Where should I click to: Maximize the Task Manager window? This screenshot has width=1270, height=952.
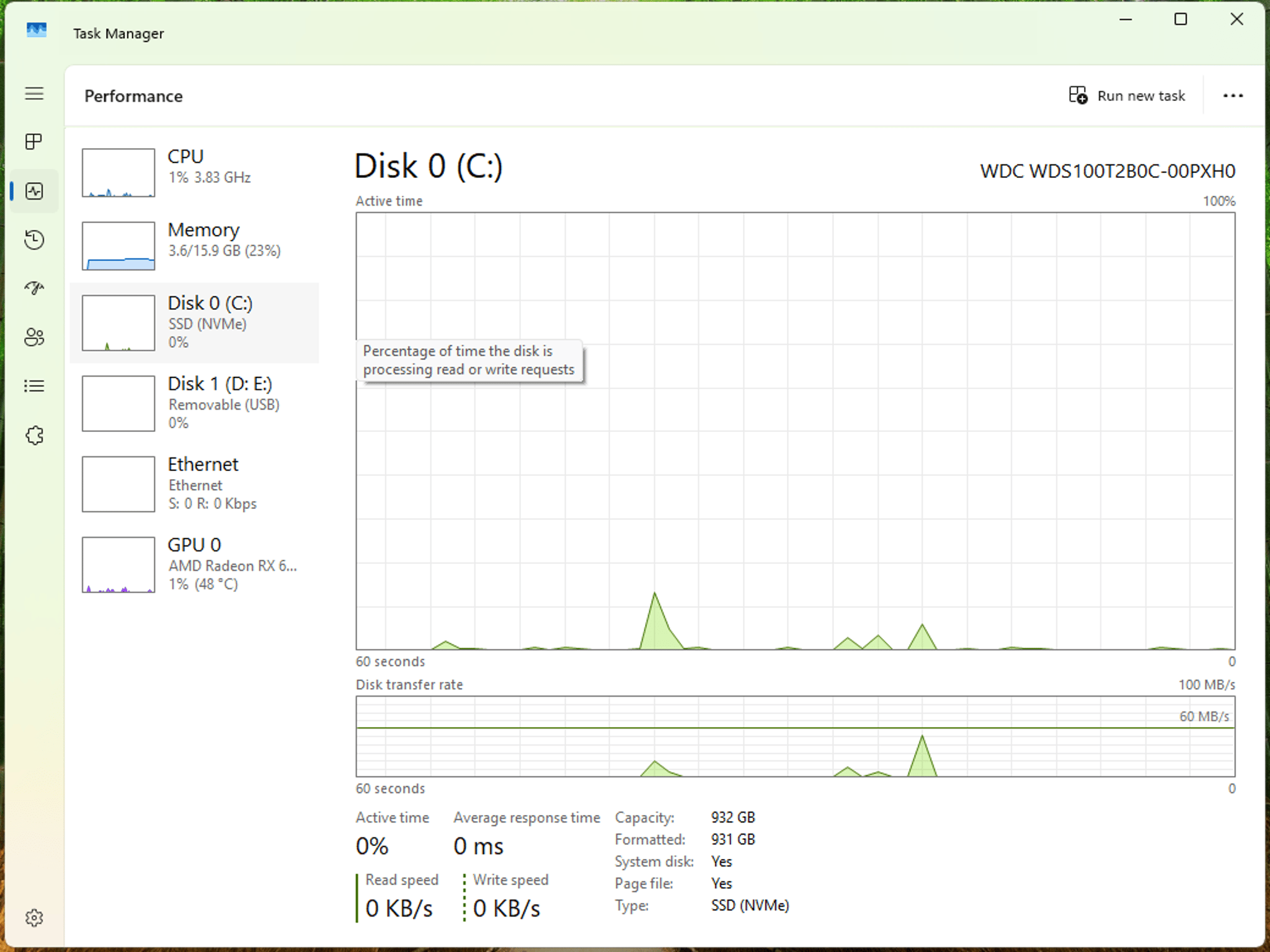point(1181,19)
